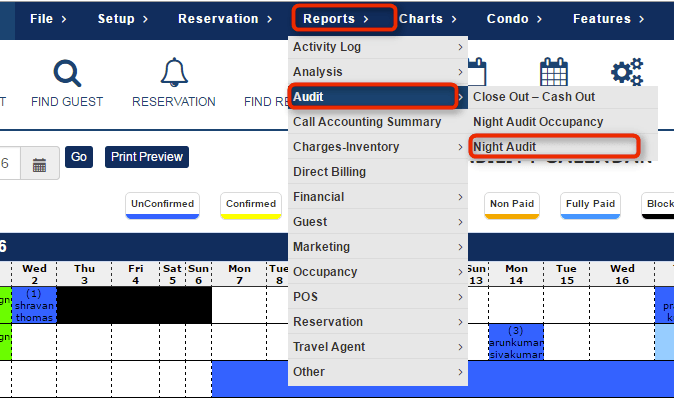Open the Reservation top menu
This screenshot has height=400, width=678.
(x=225, y=19)
